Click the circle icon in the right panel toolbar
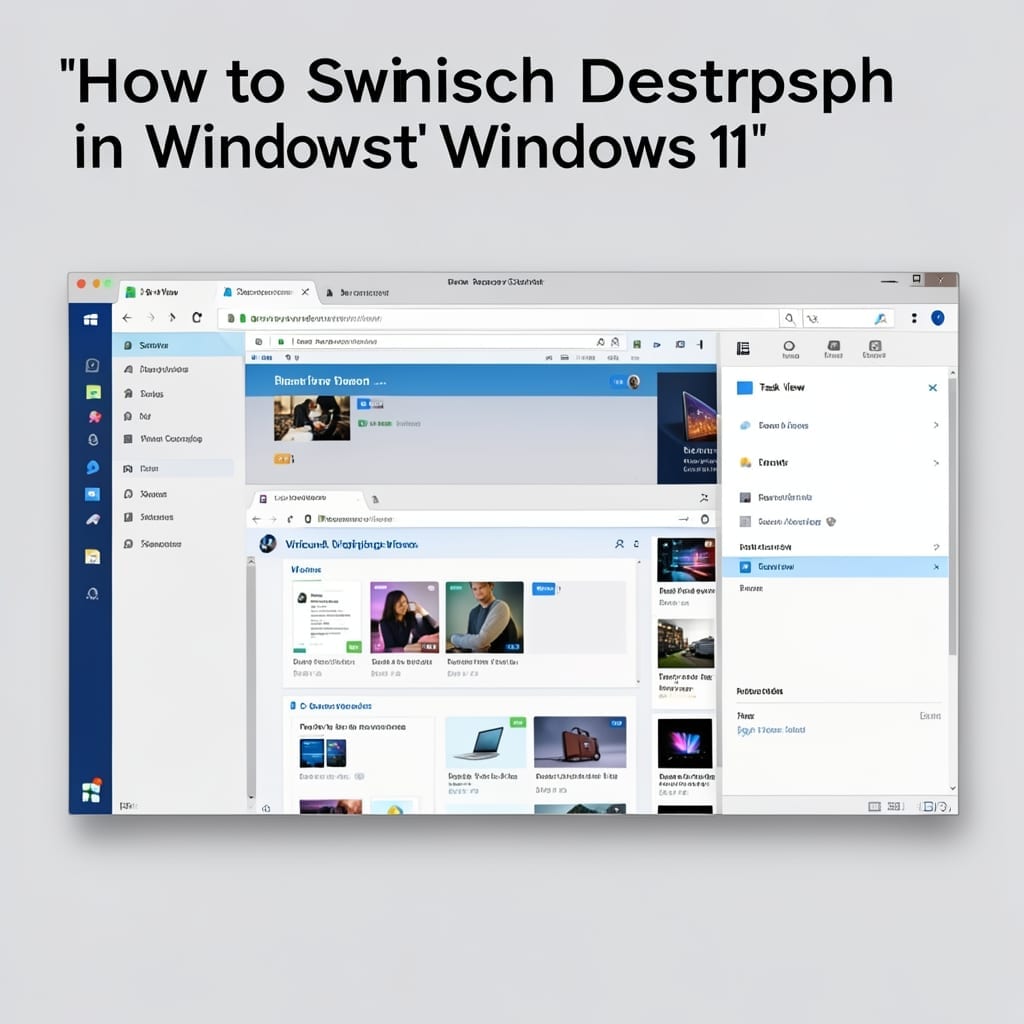Screen dimensions: 1024x1024 [x=789, y=346]
